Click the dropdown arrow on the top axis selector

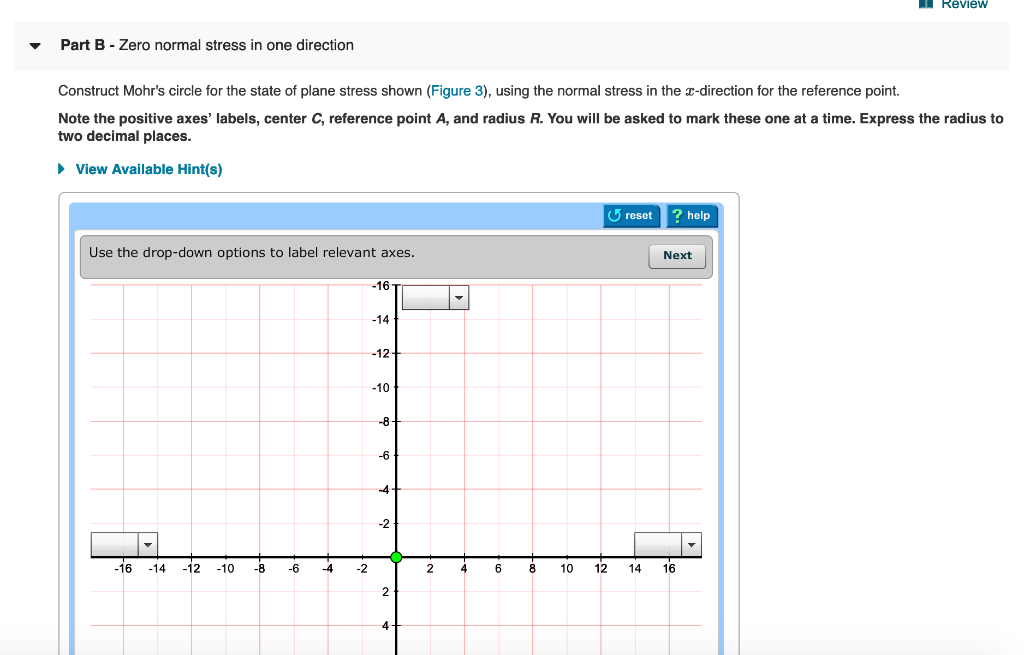[x=459, y=297]
